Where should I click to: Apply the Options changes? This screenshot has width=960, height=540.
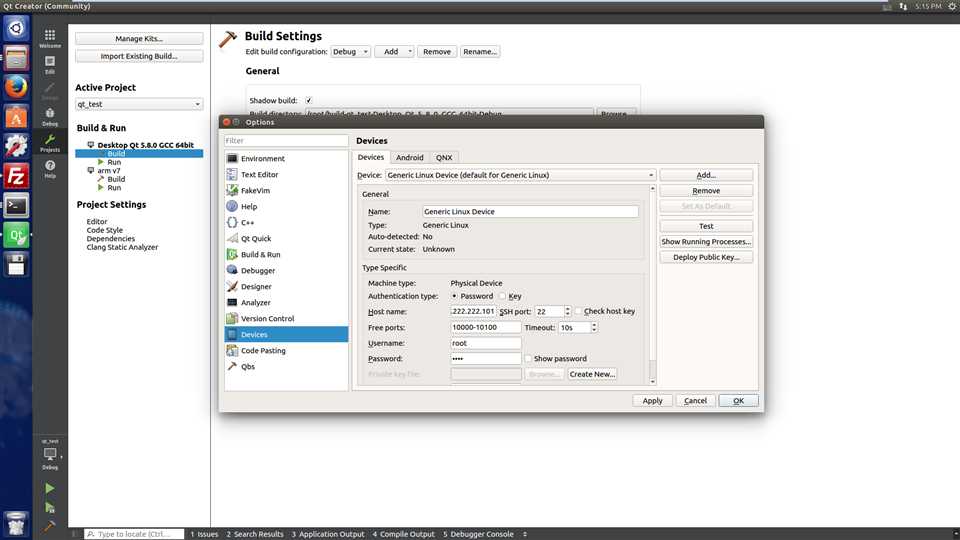(x=652, y=400)
